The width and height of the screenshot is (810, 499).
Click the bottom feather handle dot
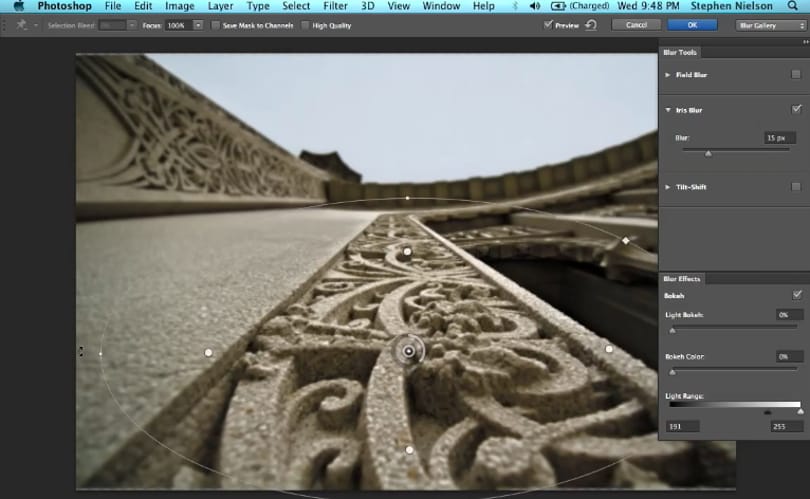(409, 450)
